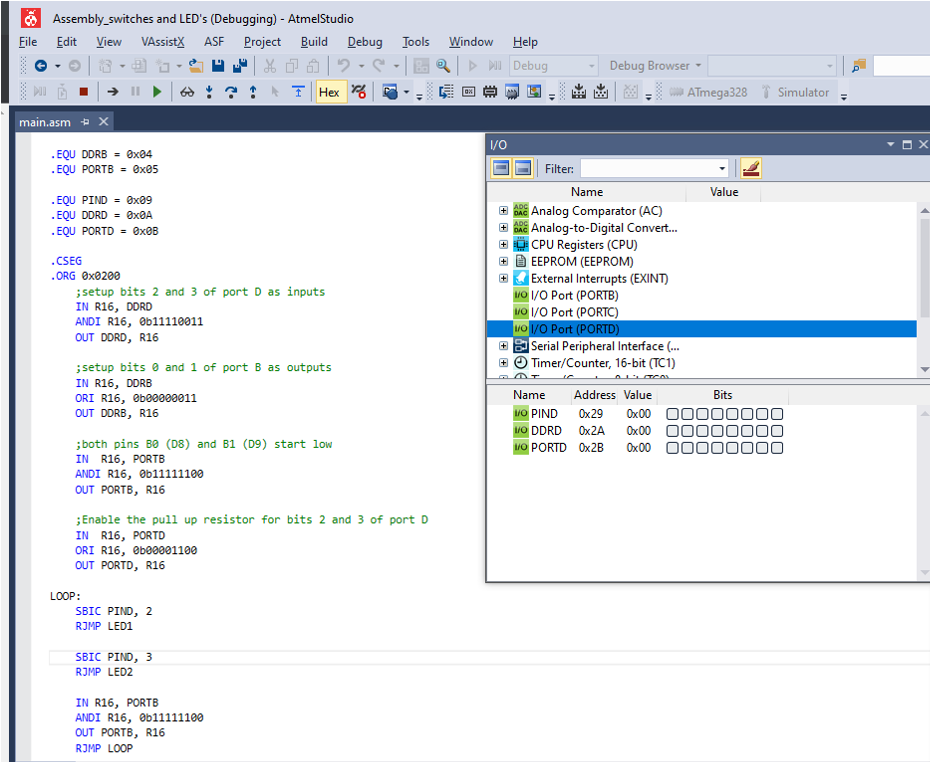Toggle Hex display format
930x762 pixels.
(x=329, y=91)
